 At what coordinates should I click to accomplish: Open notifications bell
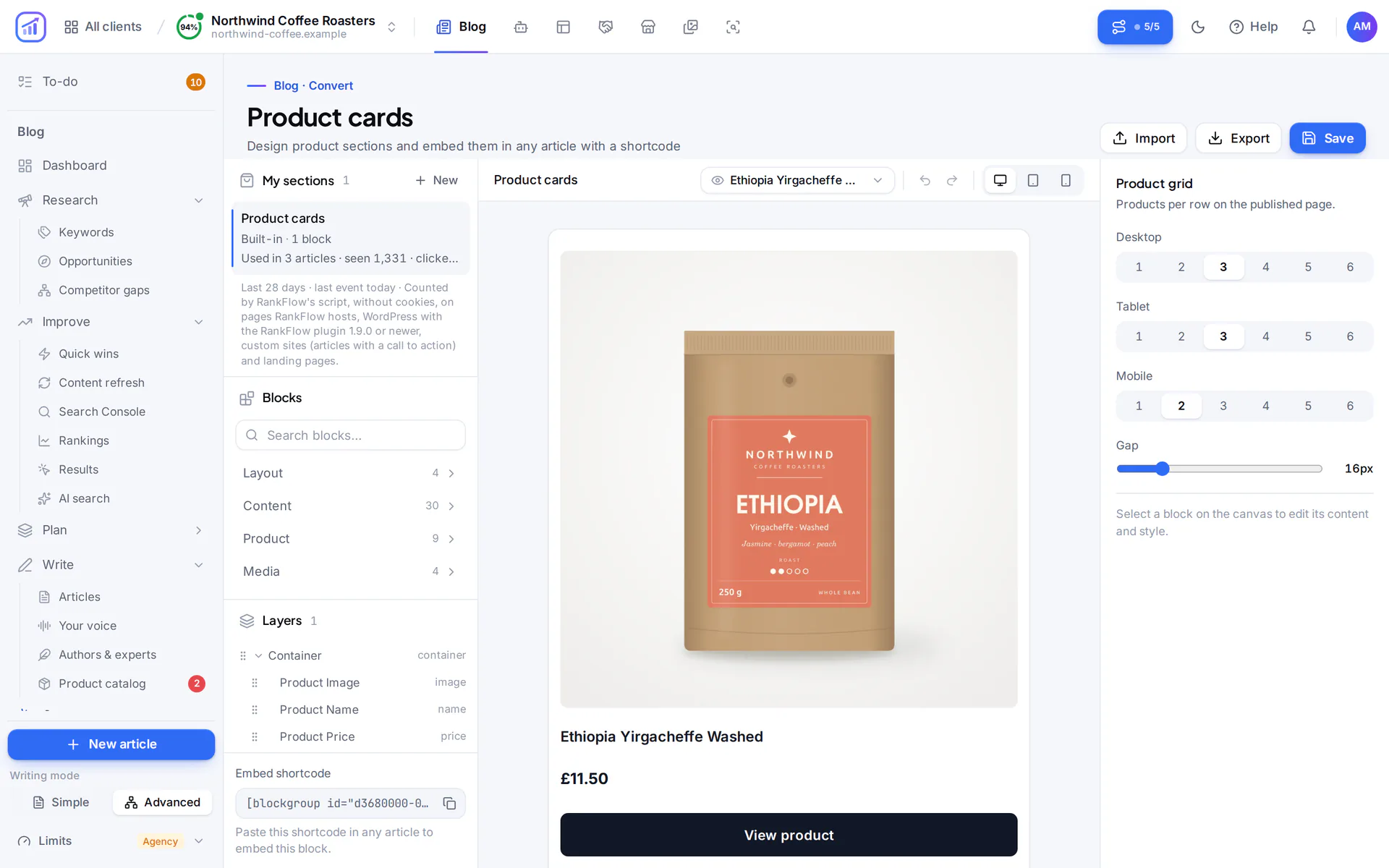(1309, 27)
